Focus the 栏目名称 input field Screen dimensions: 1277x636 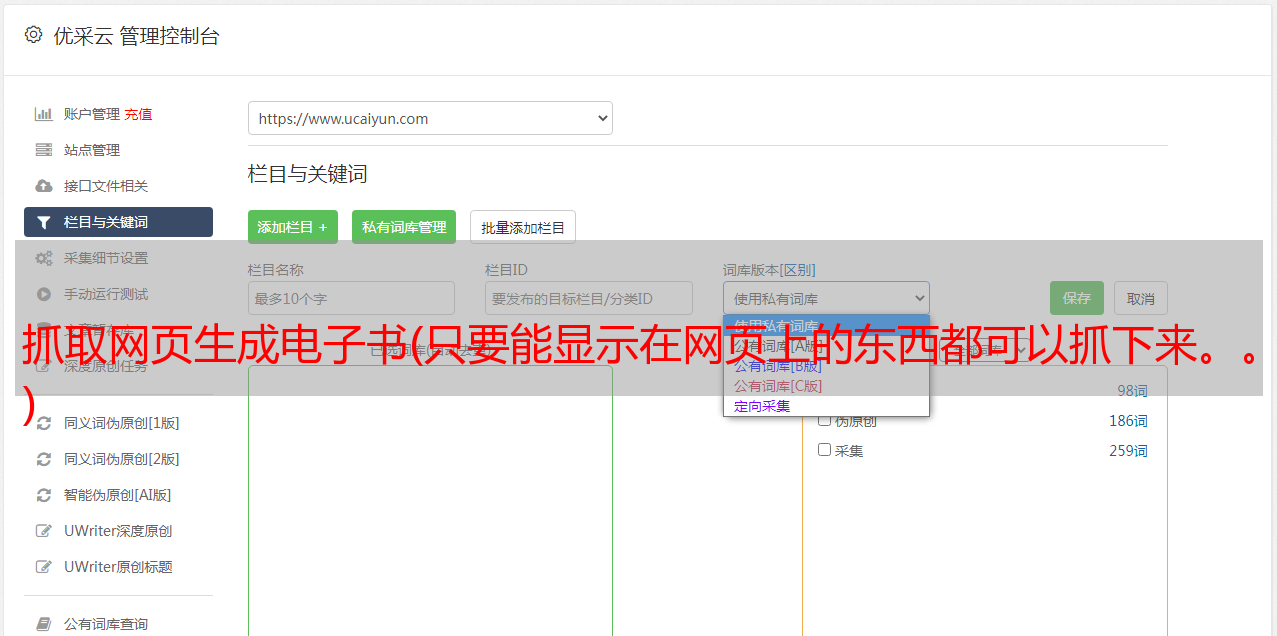[x=351, y=298]
